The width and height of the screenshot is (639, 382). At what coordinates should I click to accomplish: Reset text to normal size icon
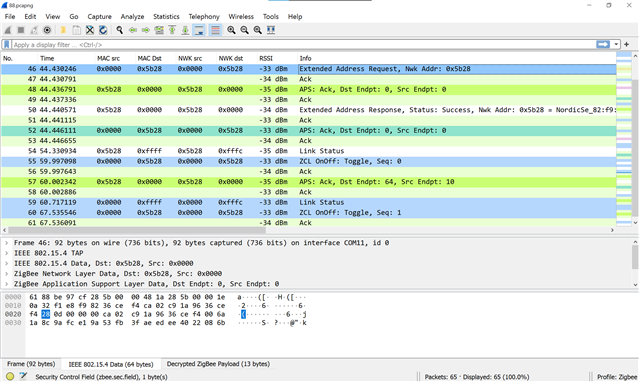[x=258, y=30]
